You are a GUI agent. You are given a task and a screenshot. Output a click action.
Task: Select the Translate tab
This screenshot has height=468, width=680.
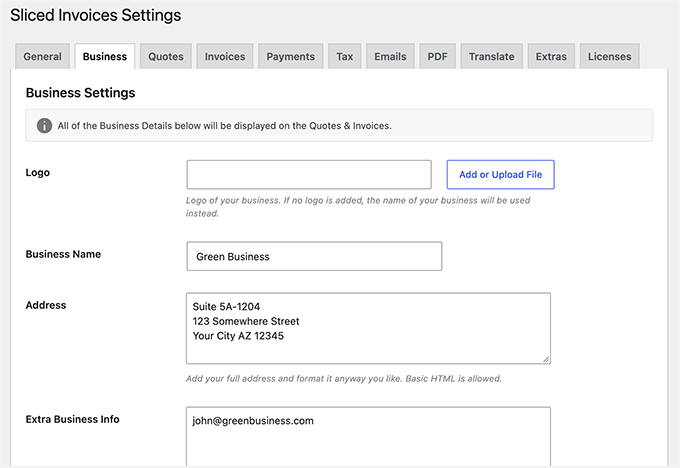click(x=492, y=56)
